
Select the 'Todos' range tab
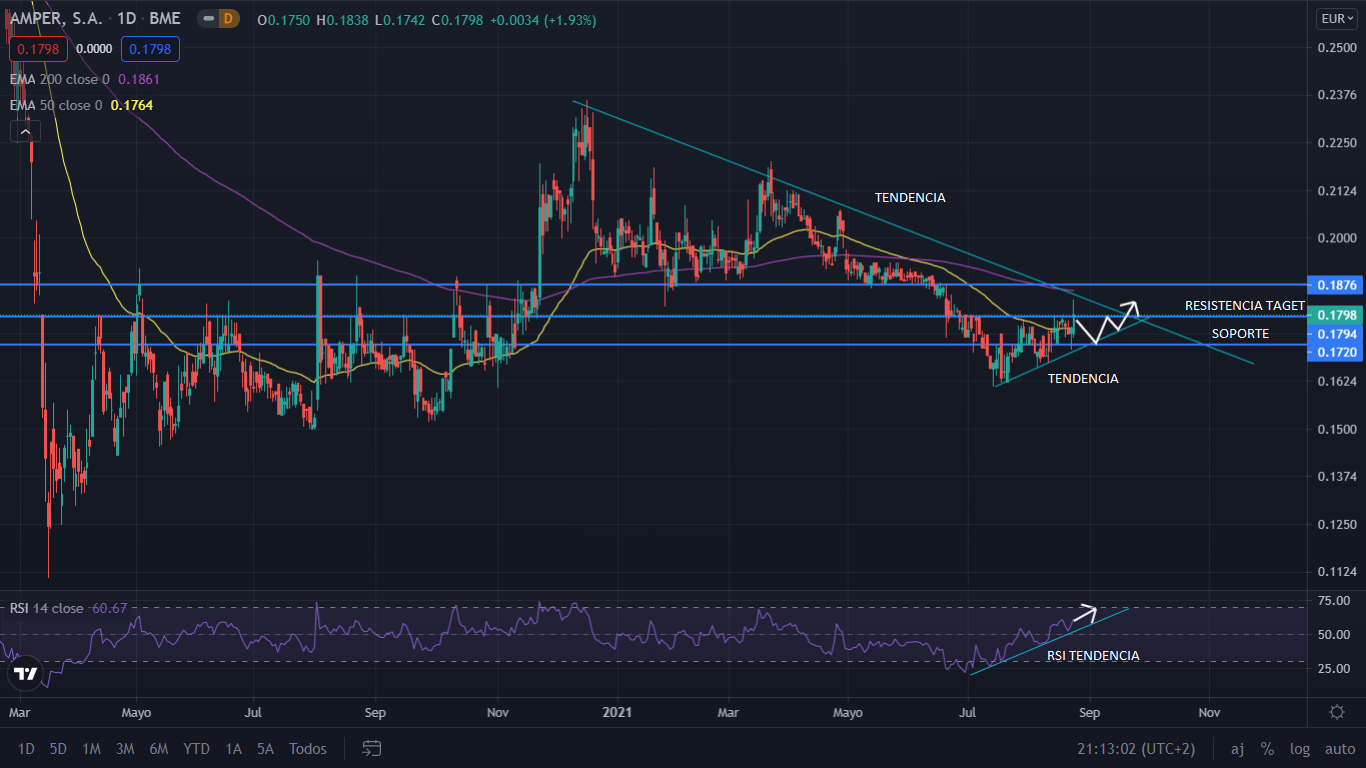(306, 748)
